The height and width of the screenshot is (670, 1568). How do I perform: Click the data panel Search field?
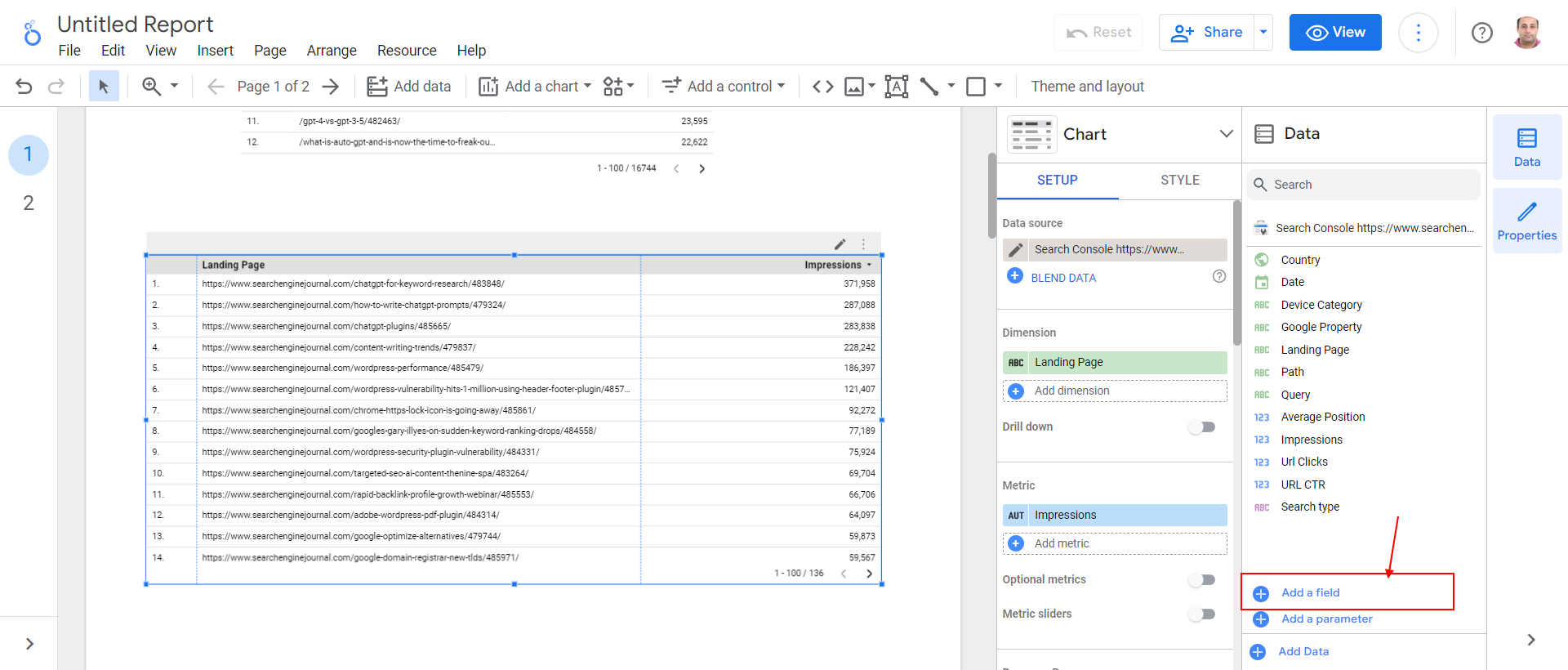pyautogui.click(x=1363, y=185)
